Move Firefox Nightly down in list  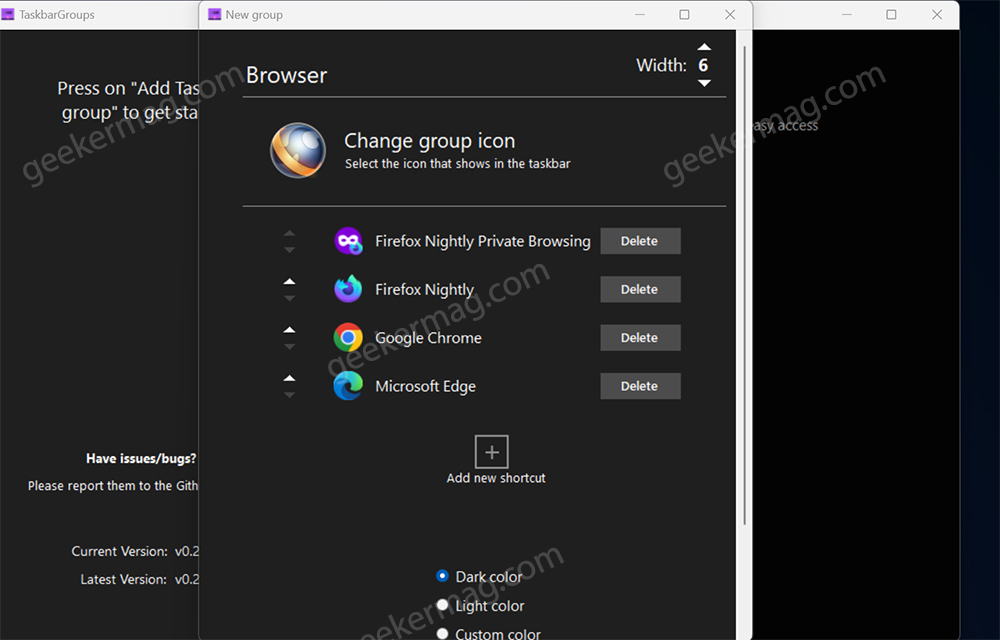(x=290, y=298)
